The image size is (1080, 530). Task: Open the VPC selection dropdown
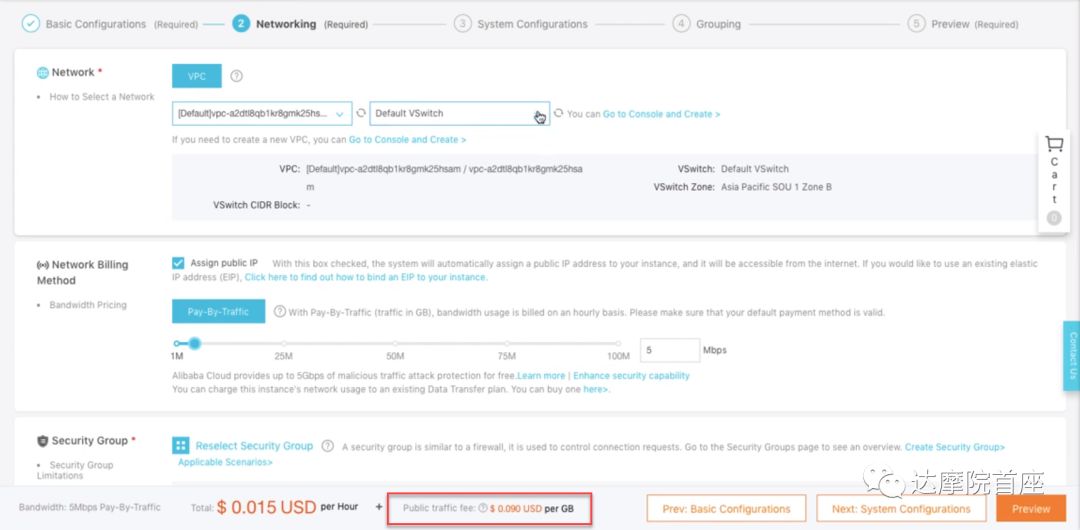coord(263,114)
